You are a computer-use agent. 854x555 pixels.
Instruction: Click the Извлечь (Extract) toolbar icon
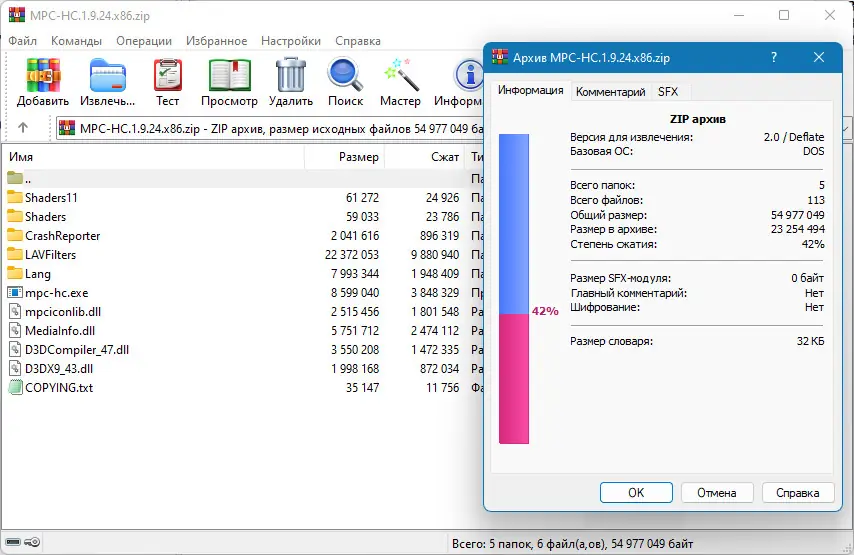(x=107, y=75)
